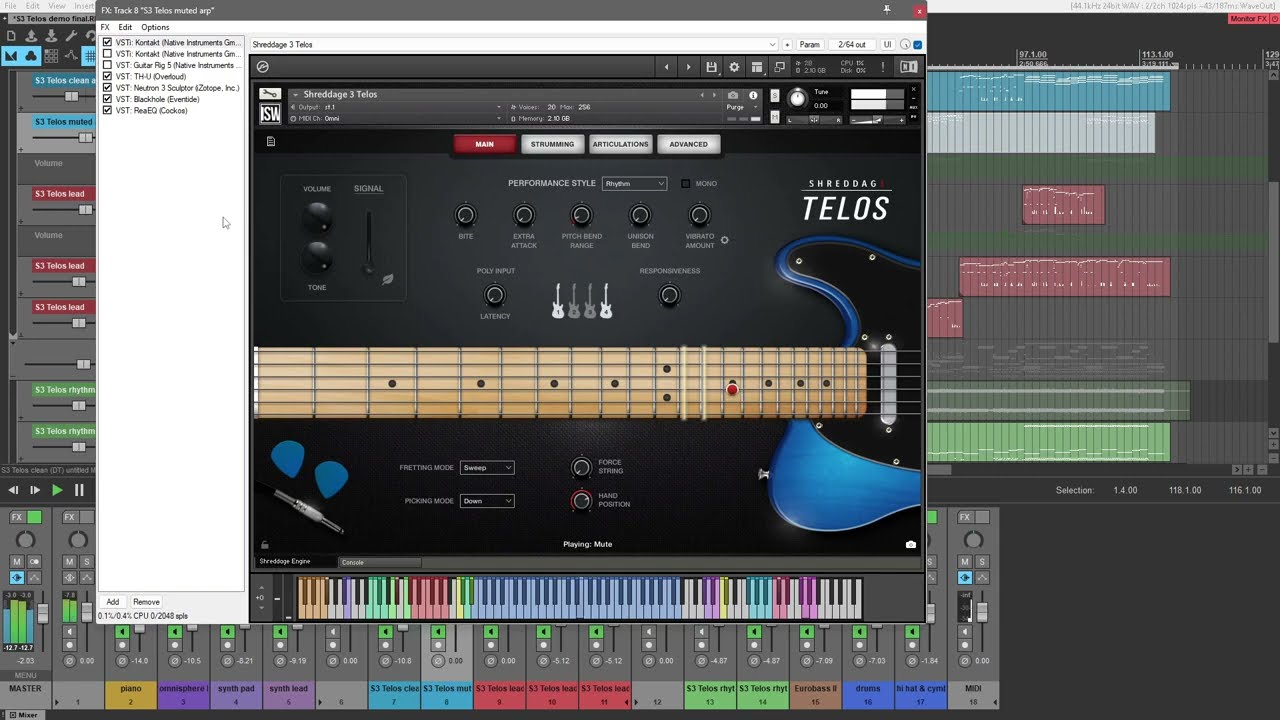The height and width of the screenshot is (720, 1280).
Task: Mute the master track in mixer
Action: 17,562
